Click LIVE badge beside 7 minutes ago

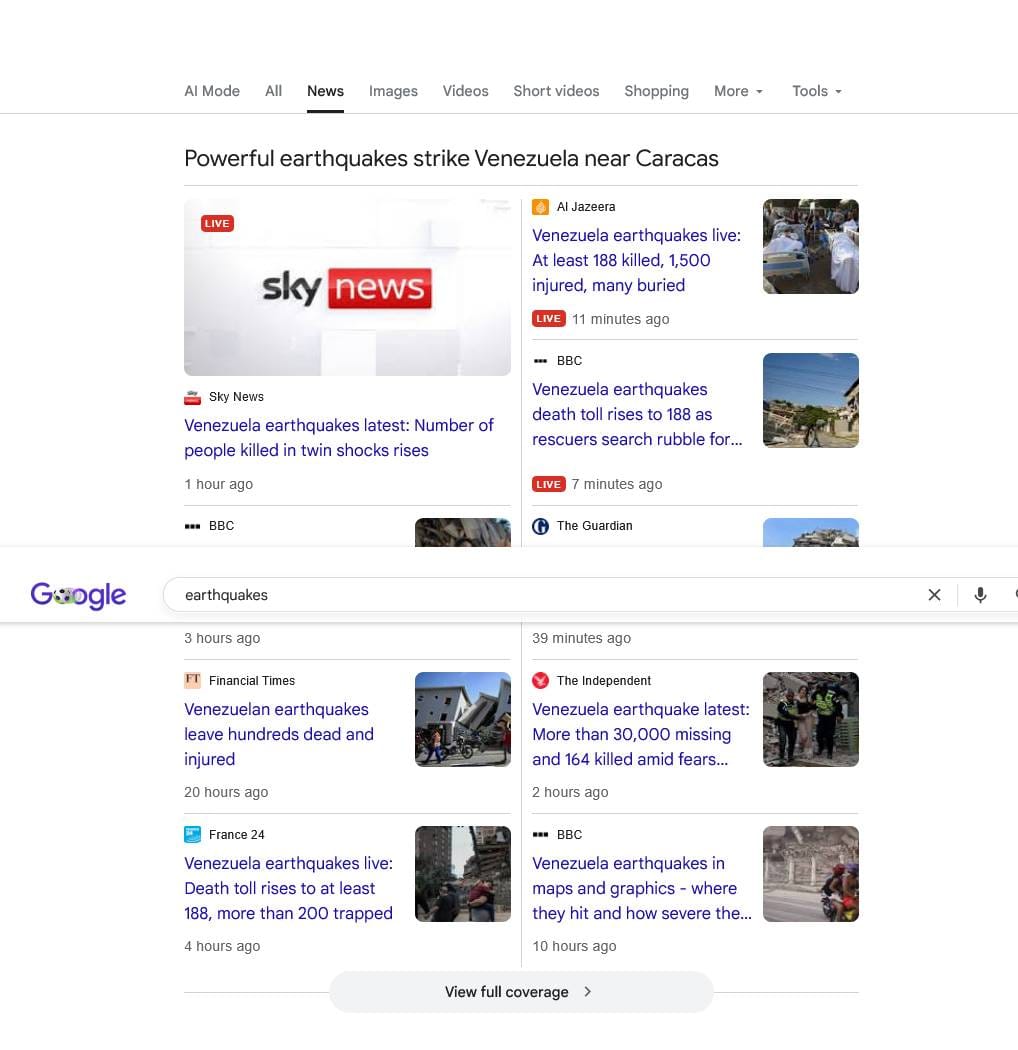coord(549,484)
